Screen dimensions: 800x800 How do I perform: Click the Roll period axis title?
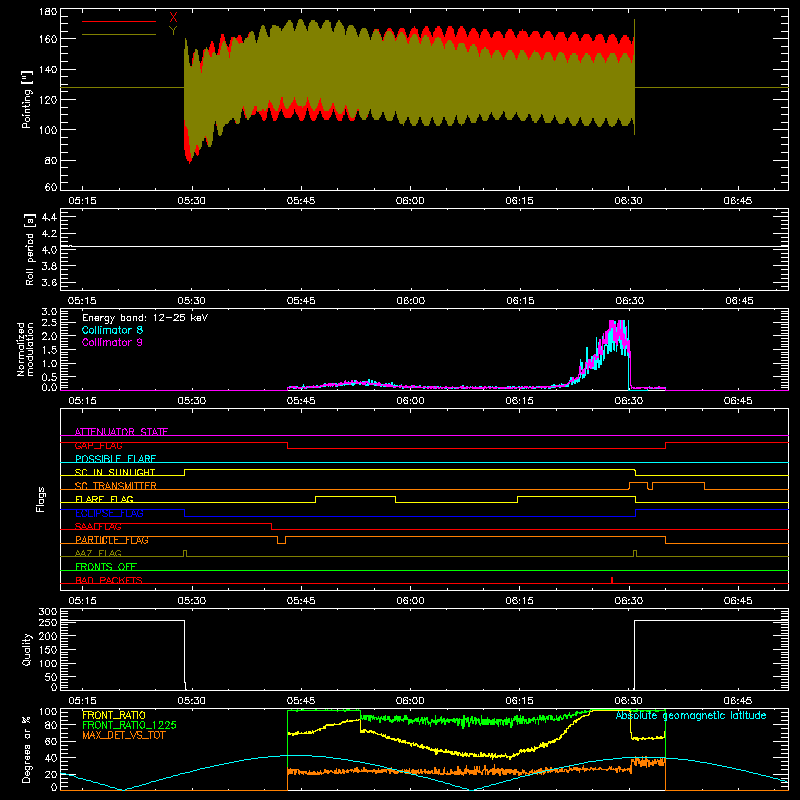point(30,249)
